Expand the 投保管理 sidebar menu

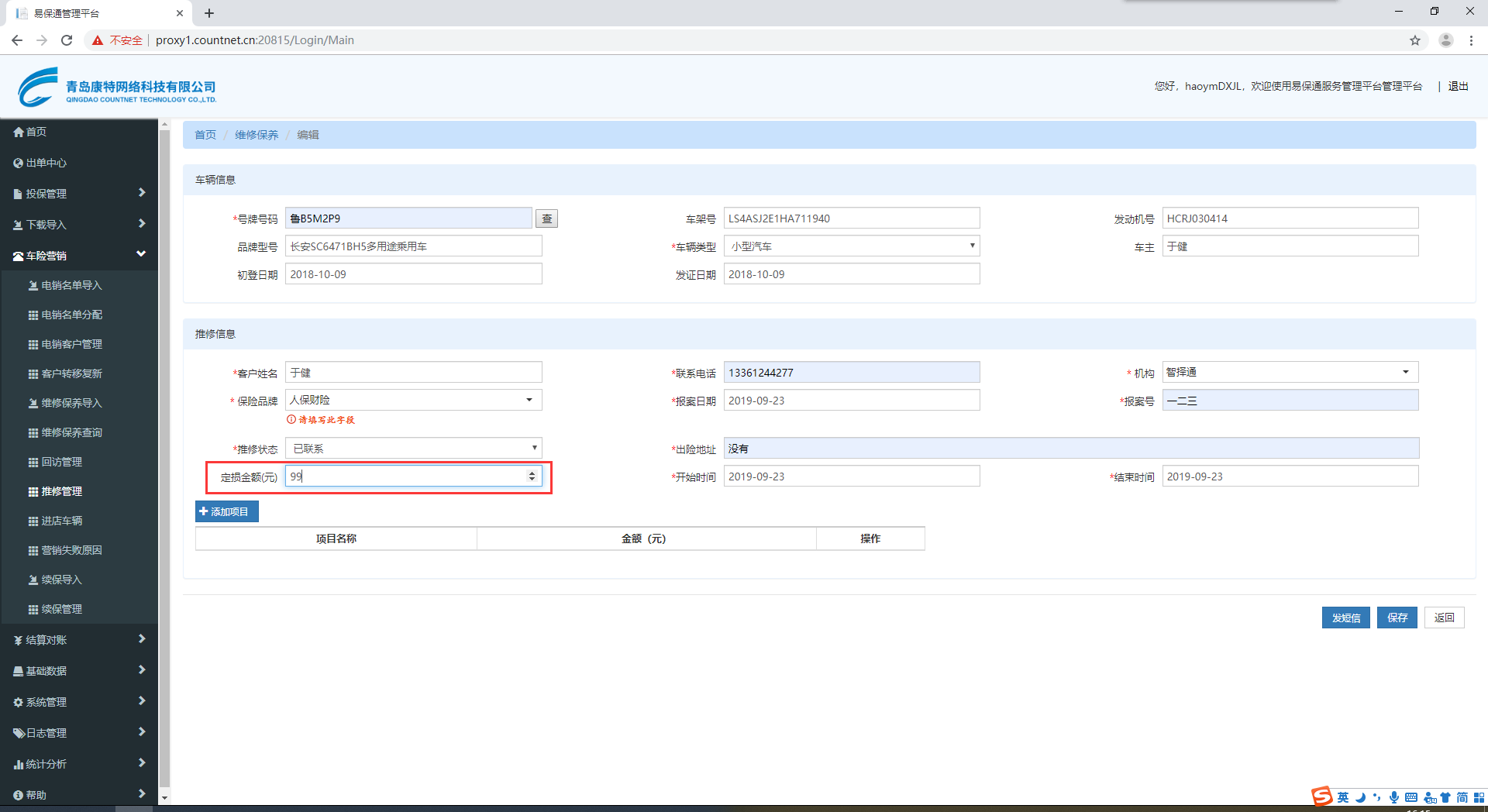[x=77, y=194]
